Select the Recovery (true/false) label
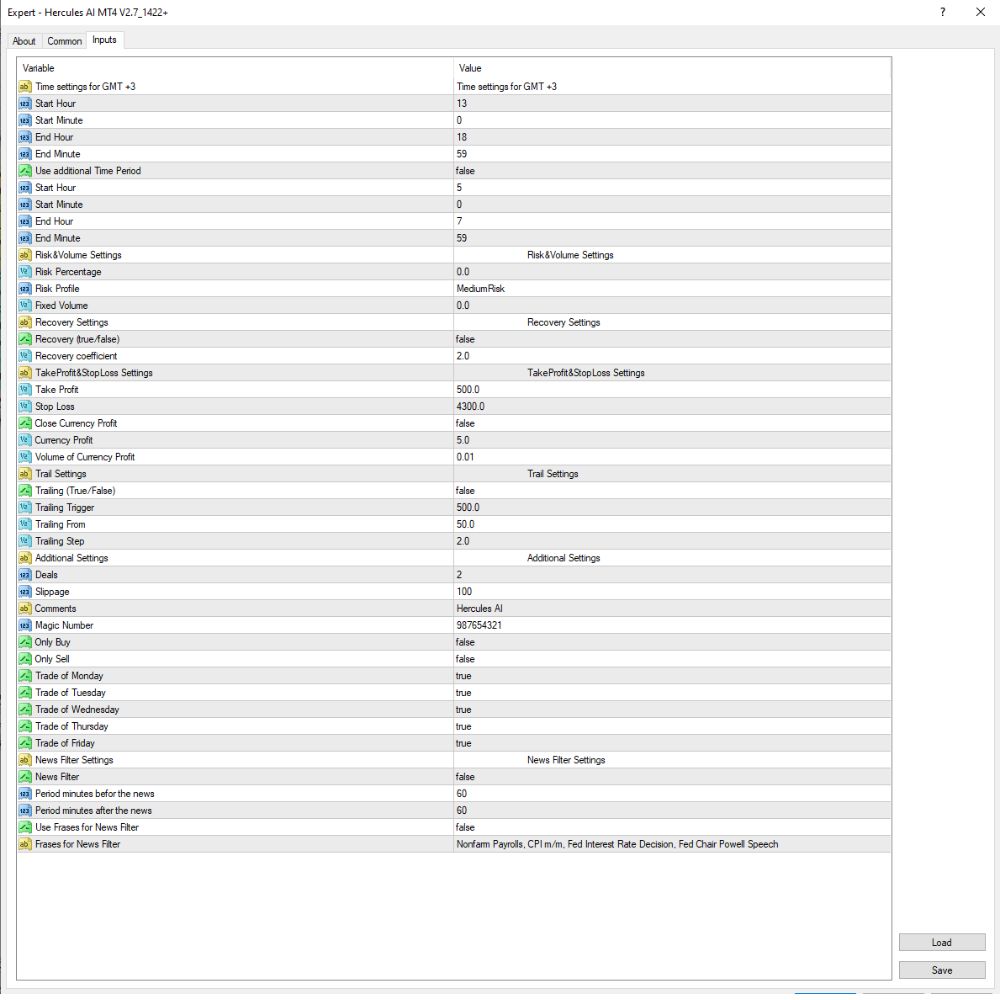 [77, 339]
